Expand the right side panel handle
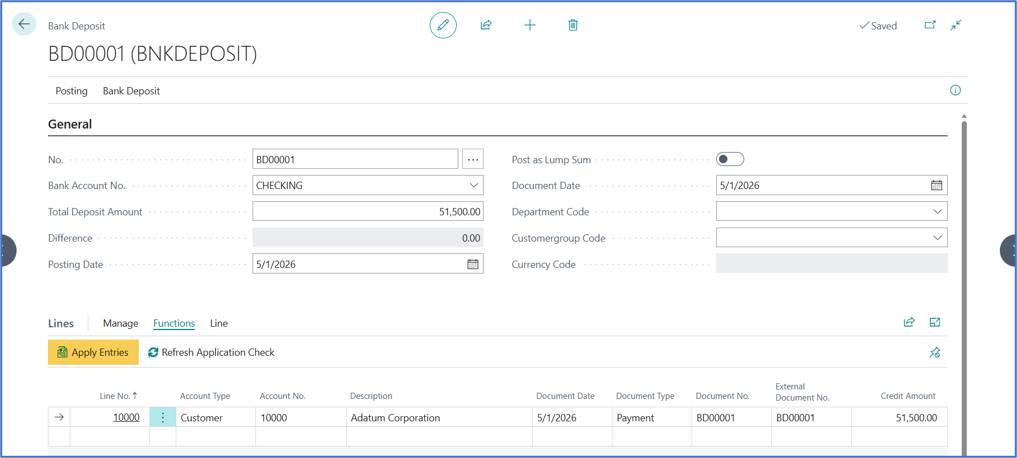1017x458 pixels. coord(1009,250)
